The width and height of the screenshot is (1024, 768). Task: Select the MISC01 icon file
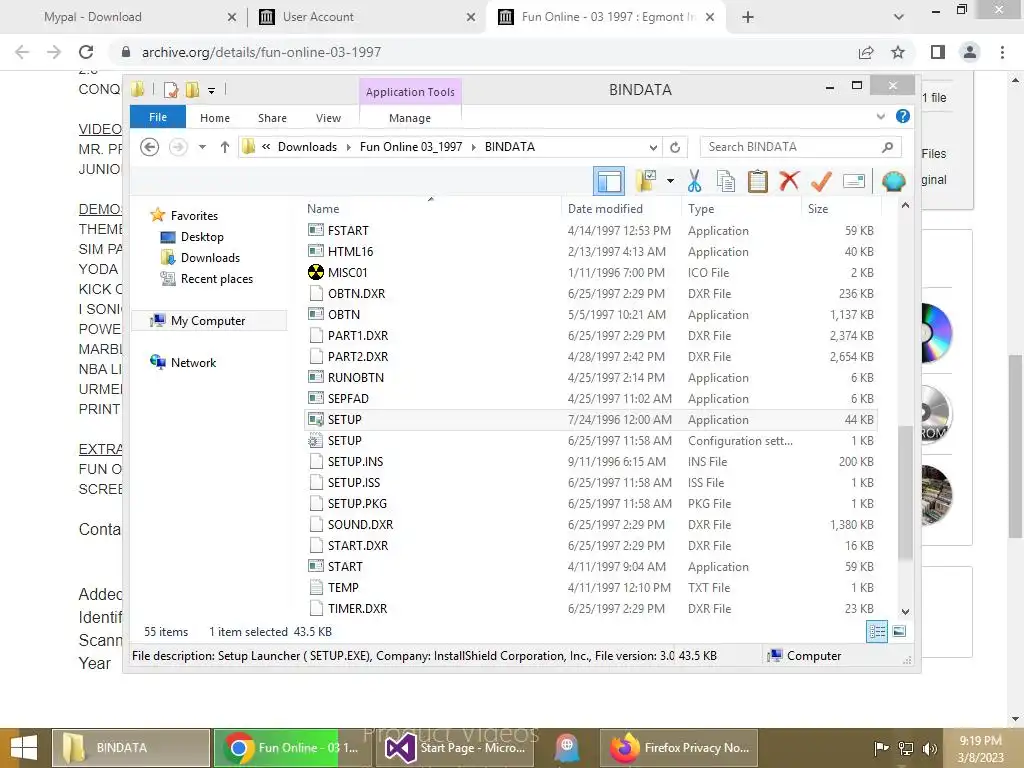point(347,272)
